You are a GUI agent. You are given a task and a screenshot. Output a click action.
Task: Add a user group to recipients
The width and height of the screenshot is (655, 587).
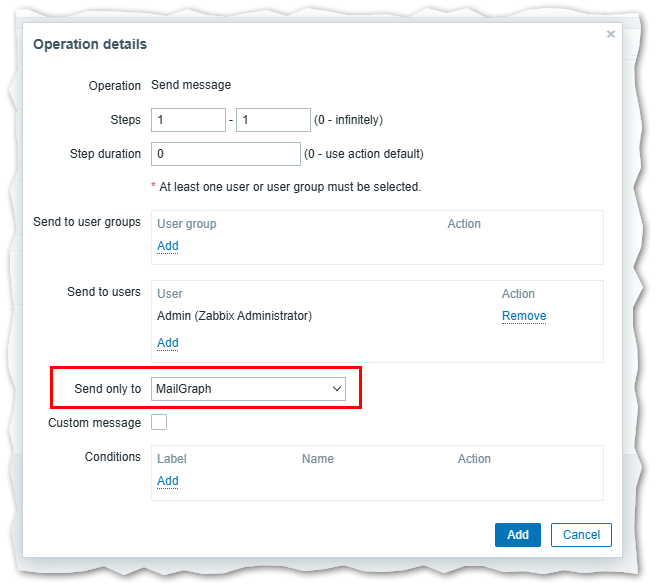168,246
